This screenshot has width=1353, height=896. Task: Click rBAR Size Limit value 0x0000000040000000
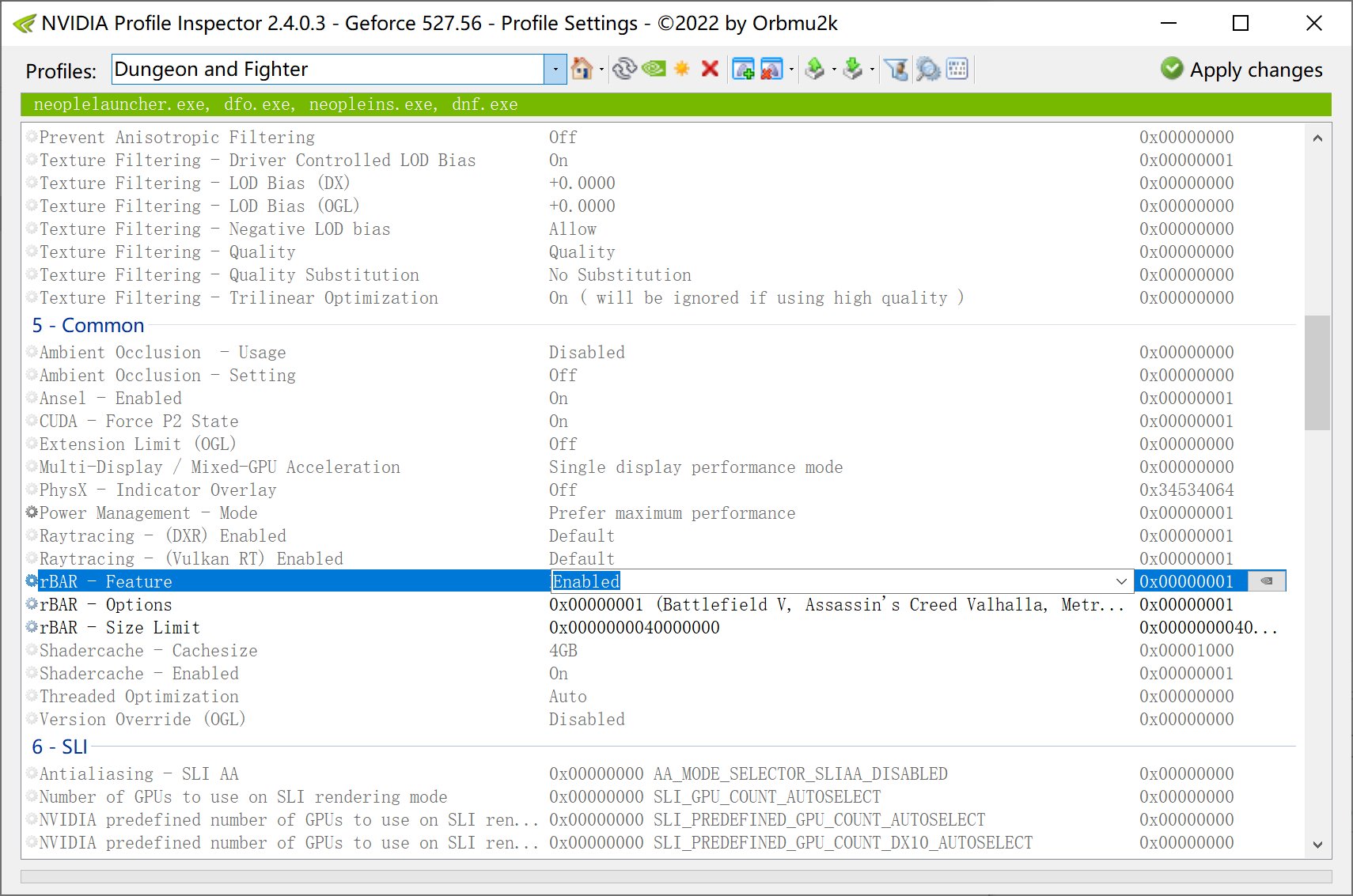click(x=635, y=627)
